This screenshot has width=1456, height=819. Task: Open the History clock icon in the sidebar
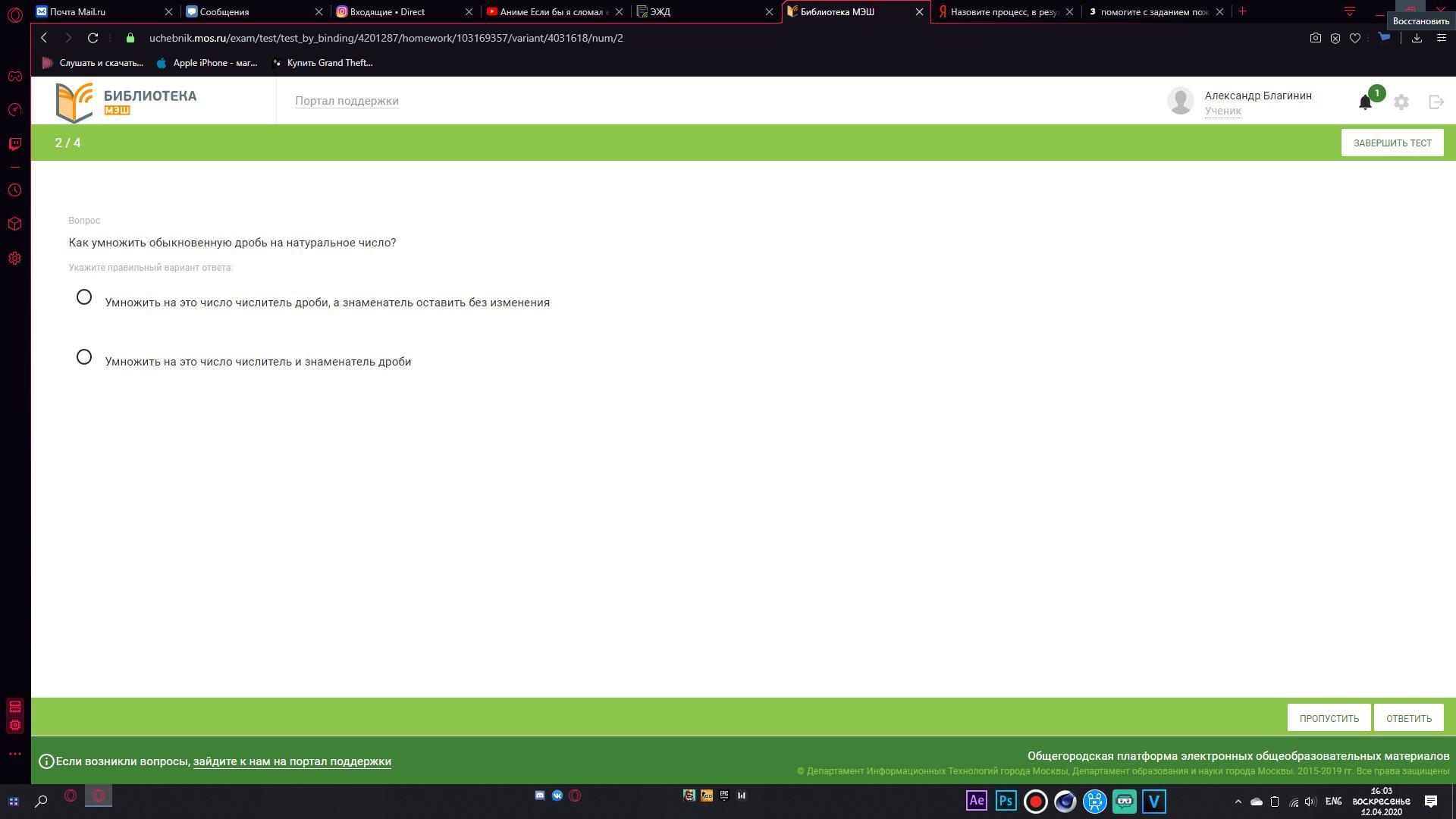[14, 190]
